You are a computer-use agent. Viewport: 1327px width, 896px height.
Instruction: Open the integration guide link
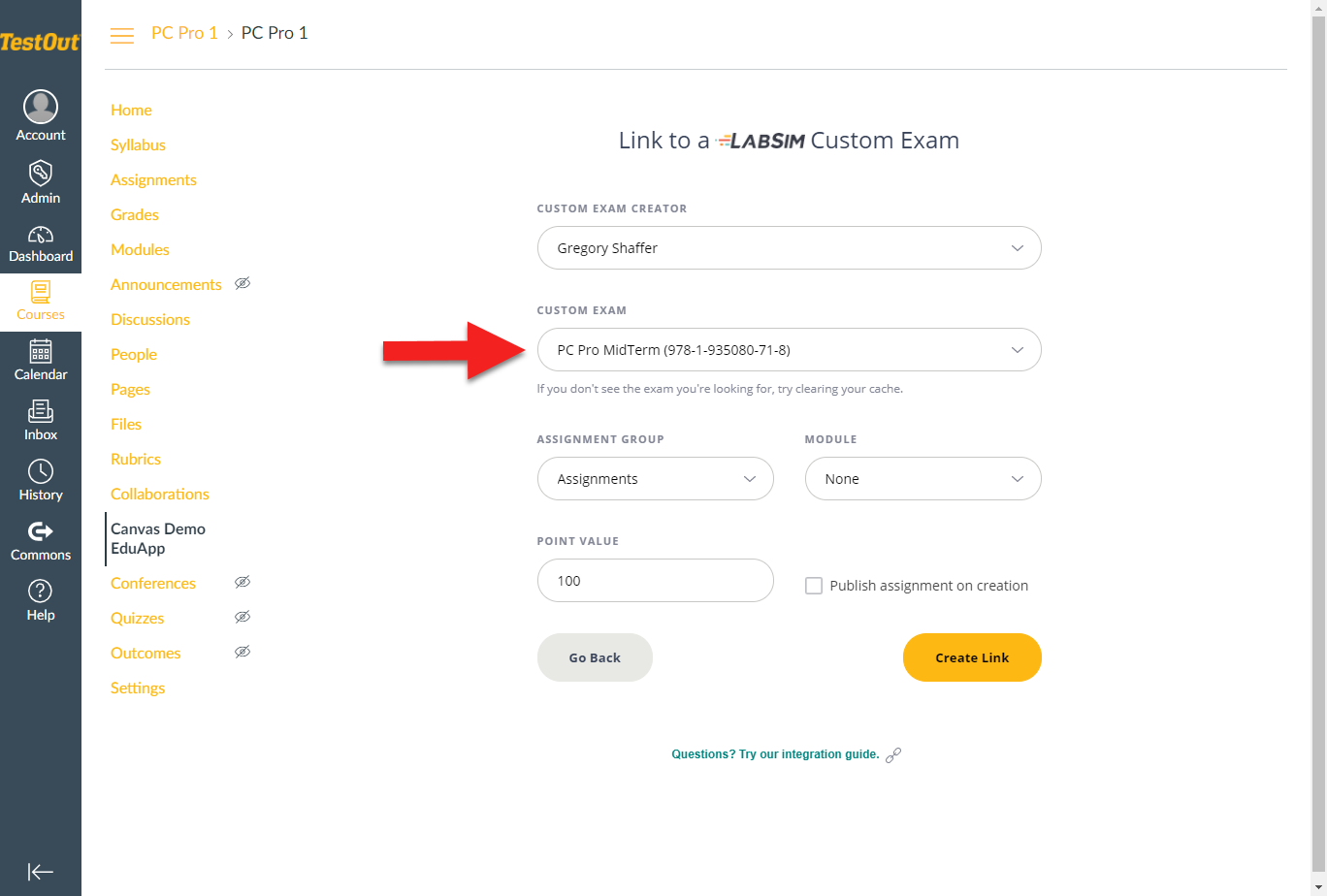coord(776,753)
